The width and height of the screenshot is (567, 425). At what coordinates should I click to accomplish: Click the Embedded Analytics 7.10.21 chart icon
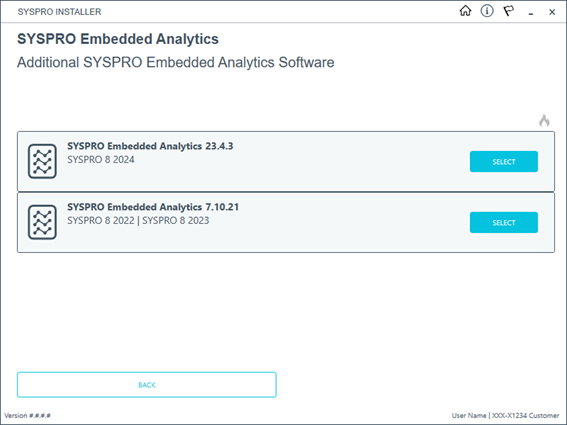pyautogui.click(x=42, y=222)
